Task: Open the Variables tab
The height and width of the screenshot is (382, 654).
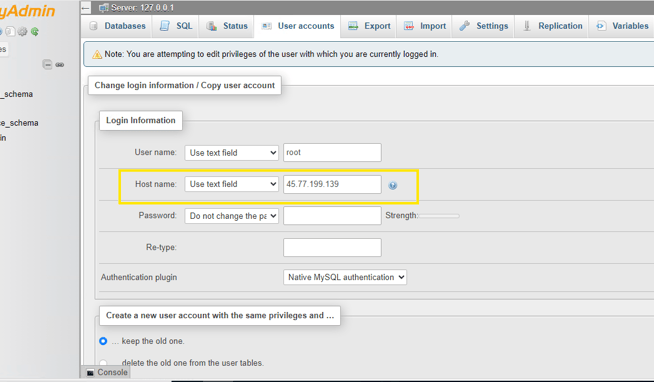Action: [x=622, y=26]
